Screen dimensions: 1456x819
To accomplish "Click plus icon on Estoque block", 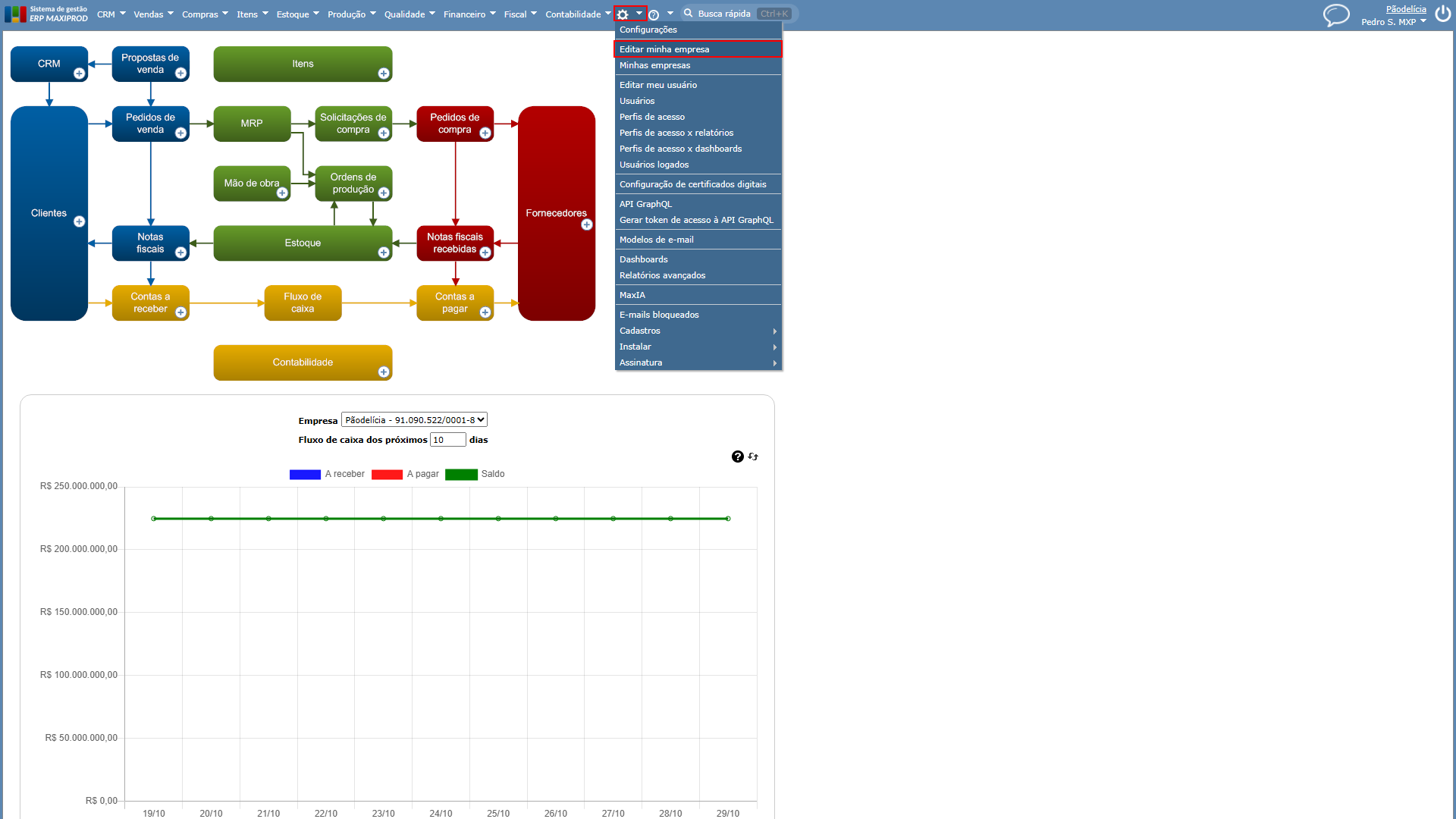I will (x=384, y=253).
